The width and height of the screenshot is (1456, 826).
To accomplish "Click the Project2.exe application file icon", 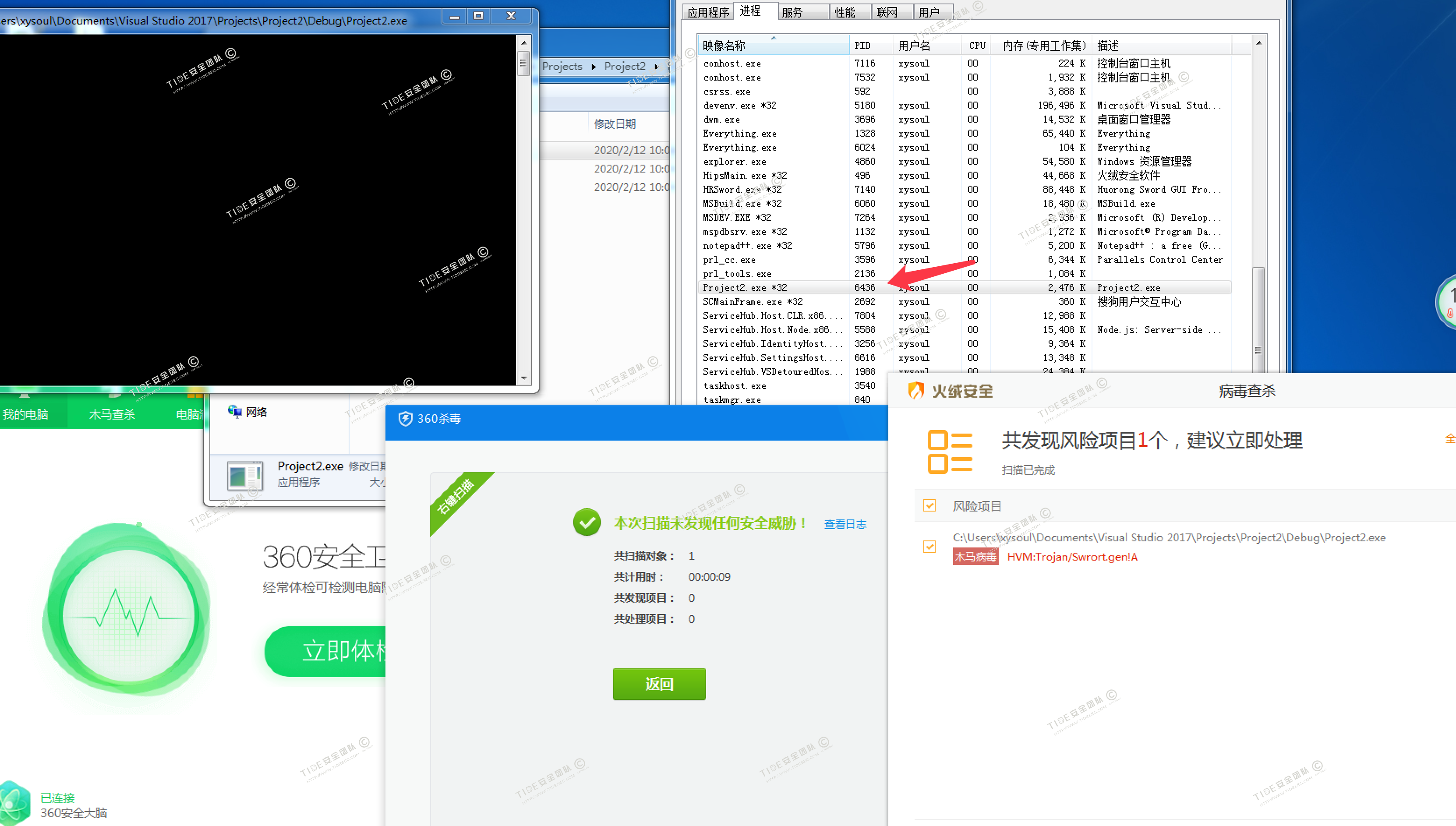I will [245, 475].
